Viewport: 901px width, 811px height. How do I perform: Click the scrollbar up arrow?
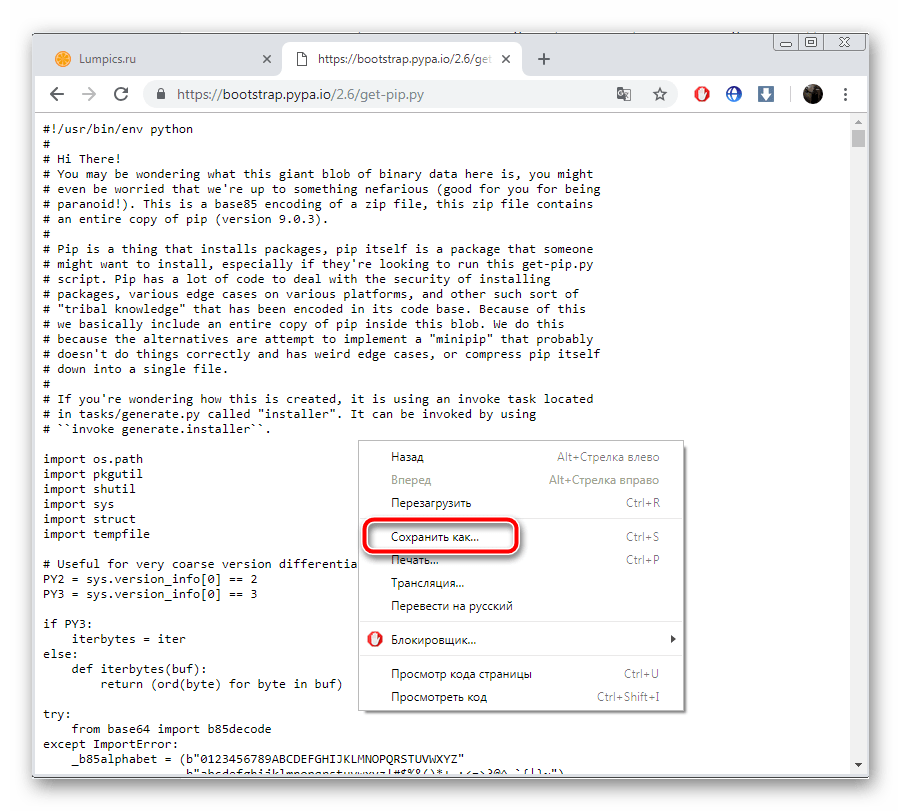tap(858, 122)
